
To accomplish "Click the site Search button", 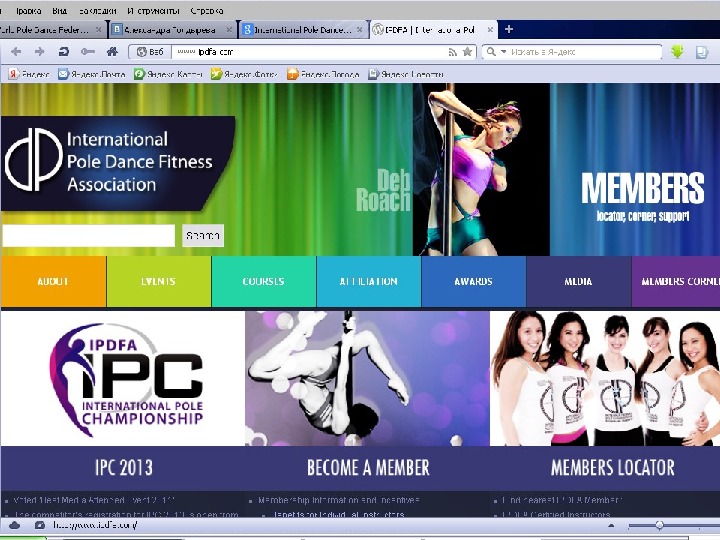I will pos(202,236).
